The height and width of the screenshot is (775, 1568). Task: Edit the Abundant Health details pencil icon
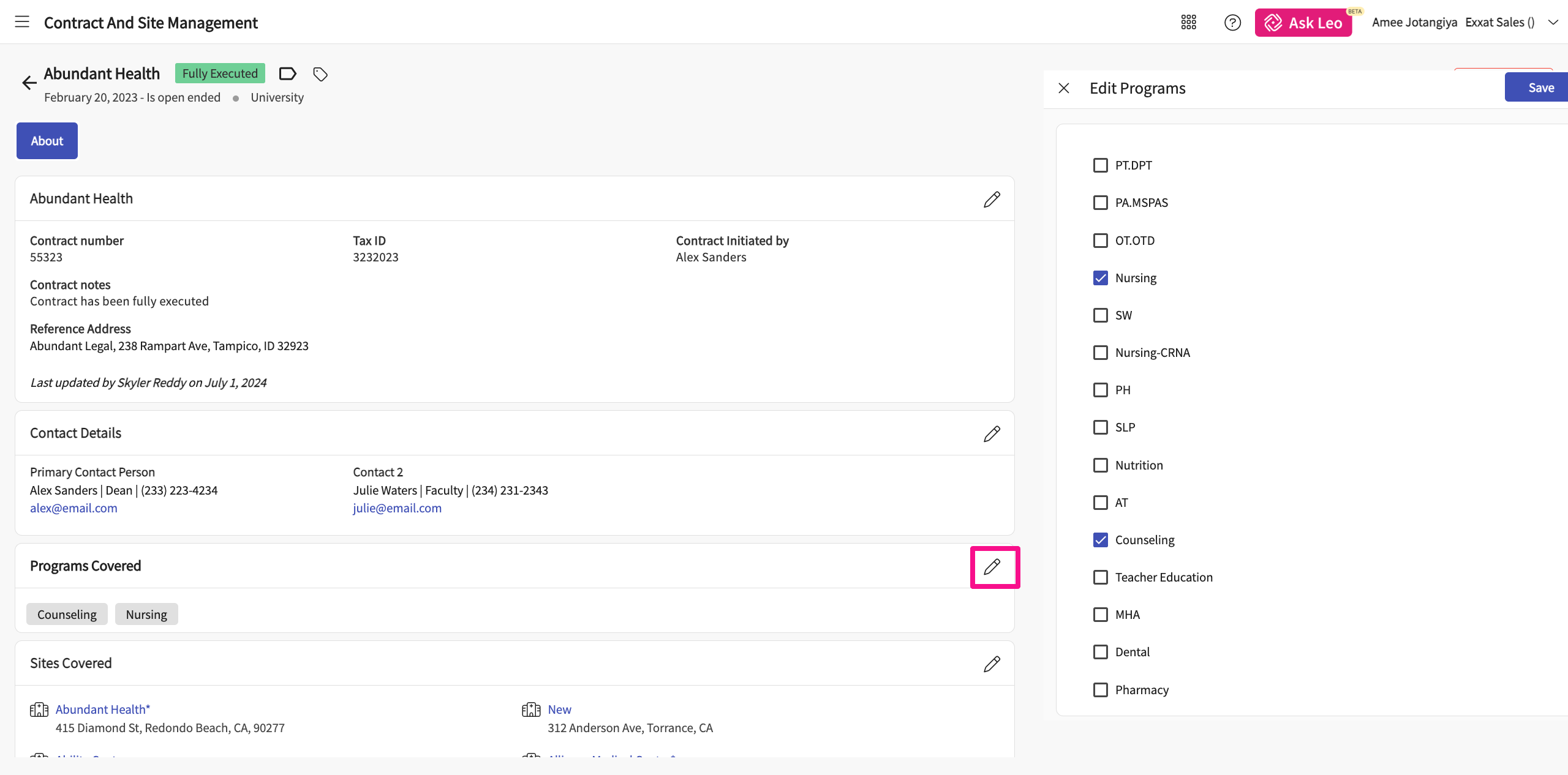[992, 199]
